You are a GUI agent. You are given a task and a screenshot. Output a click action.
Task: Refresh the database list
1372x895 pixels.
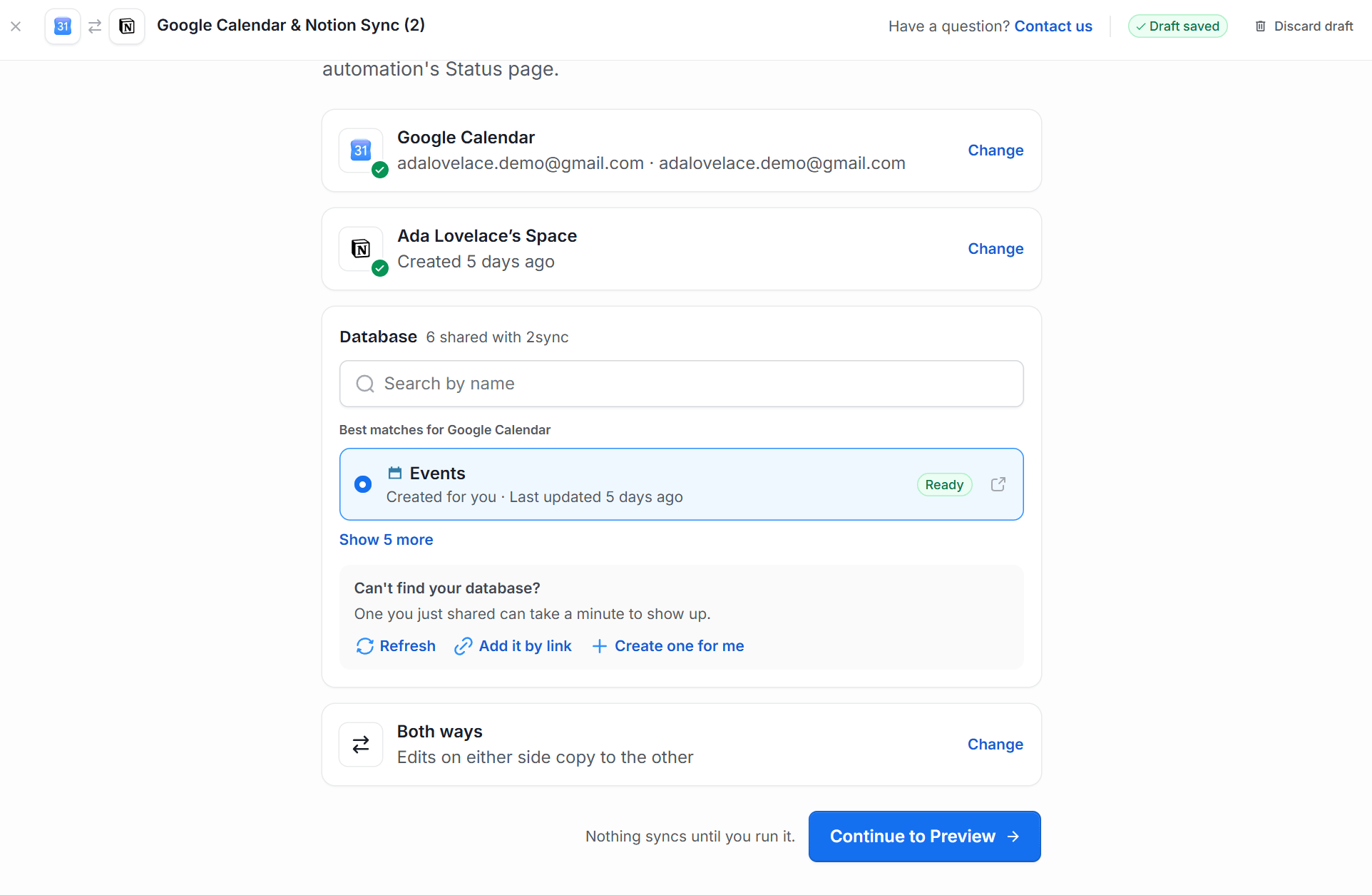point(396,646)
